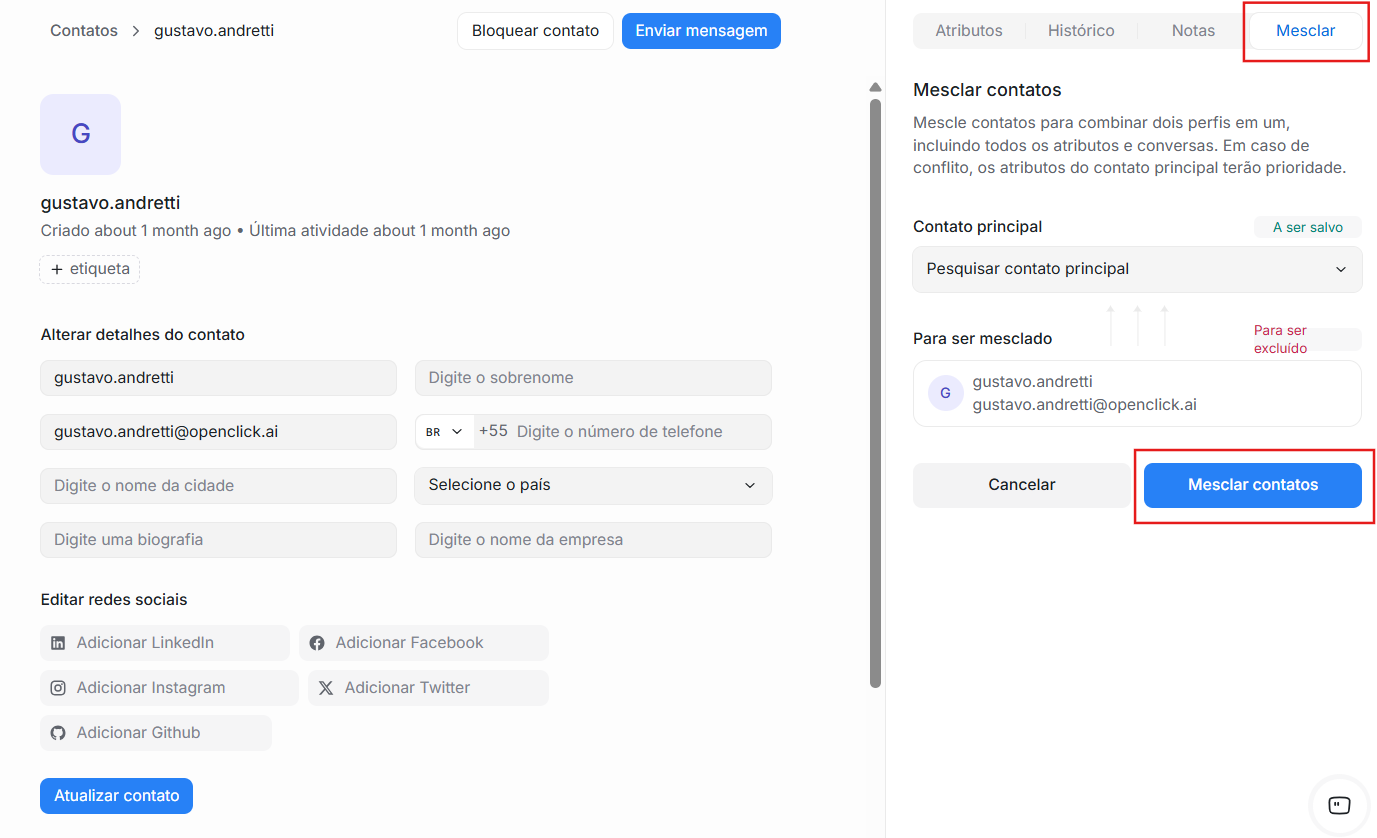Open the BR country code dropdown
This screenshot has height=838, width=1377.
click(444, 432)
